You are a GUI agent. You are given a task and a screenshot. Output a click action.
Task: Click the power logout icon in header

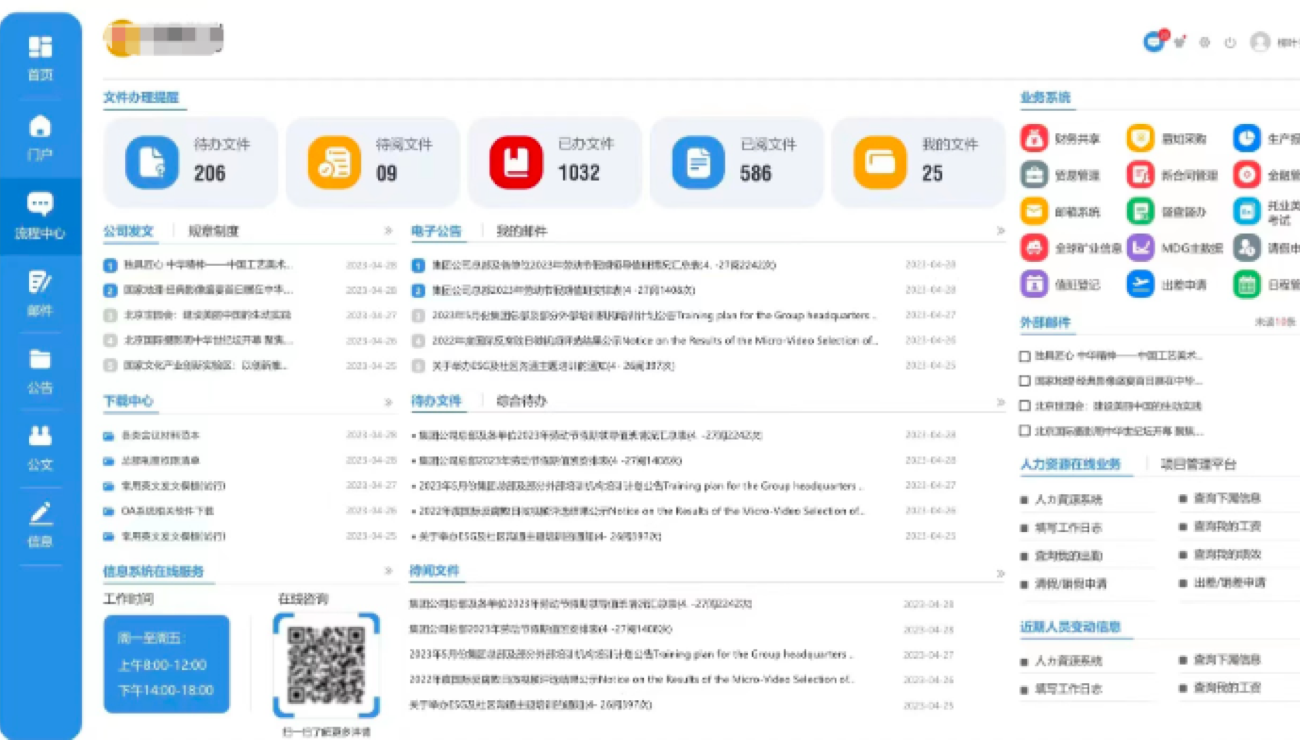point(1230,43)
